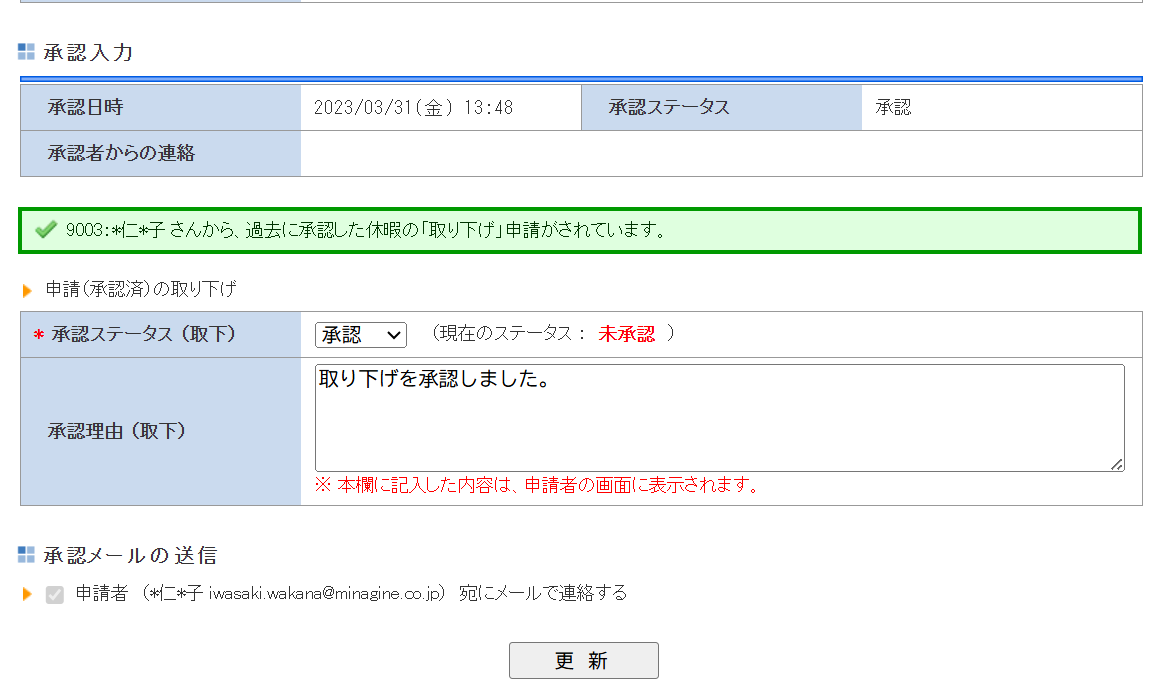Click the red 未承認 current status text
Screen dimensions: 1155x690
tap(627, 334)
